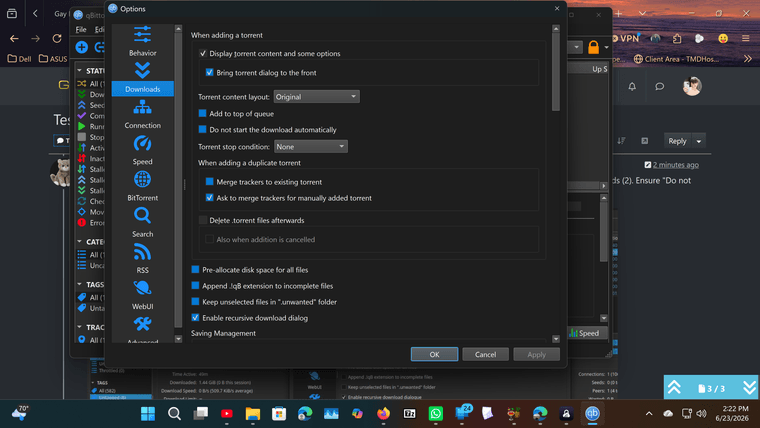Screen dimensions: 760x428
Task: Enable Add to top of queue
Action: (x=203, y=113)
